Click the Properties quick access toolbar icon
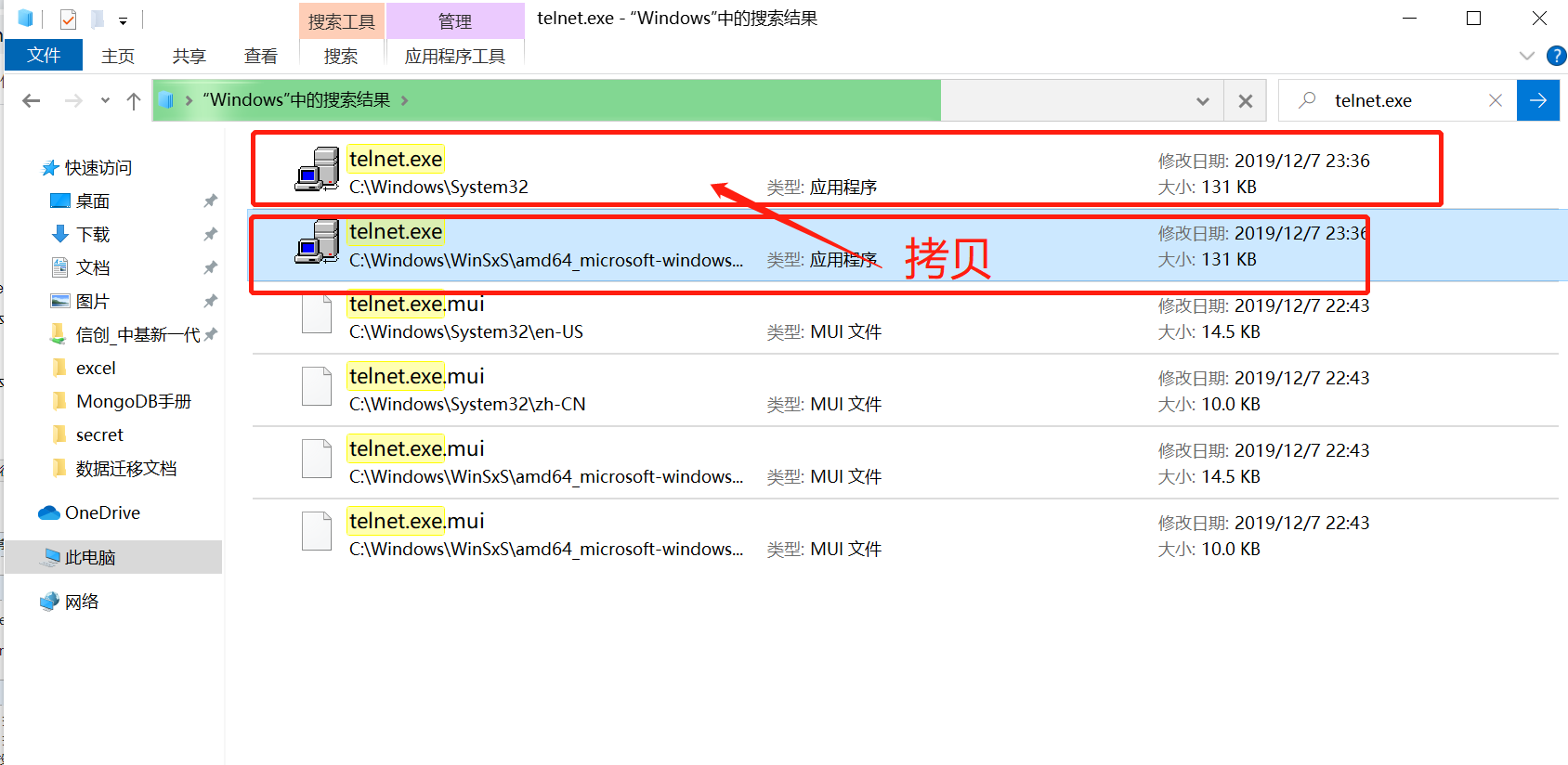 click(x=68, y=19)
